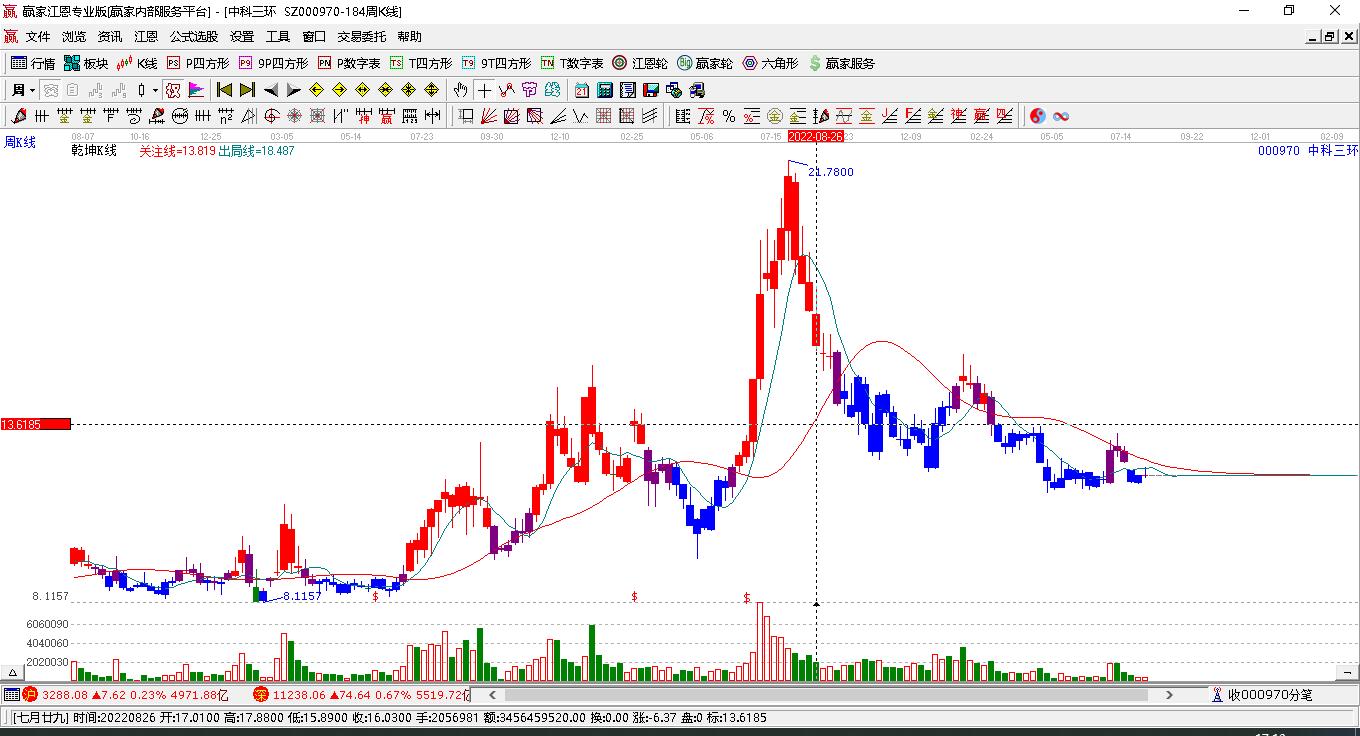This screenshot has width=1360, height=736.
Task: Open the 帮助 menu
Action: (409, 37)
